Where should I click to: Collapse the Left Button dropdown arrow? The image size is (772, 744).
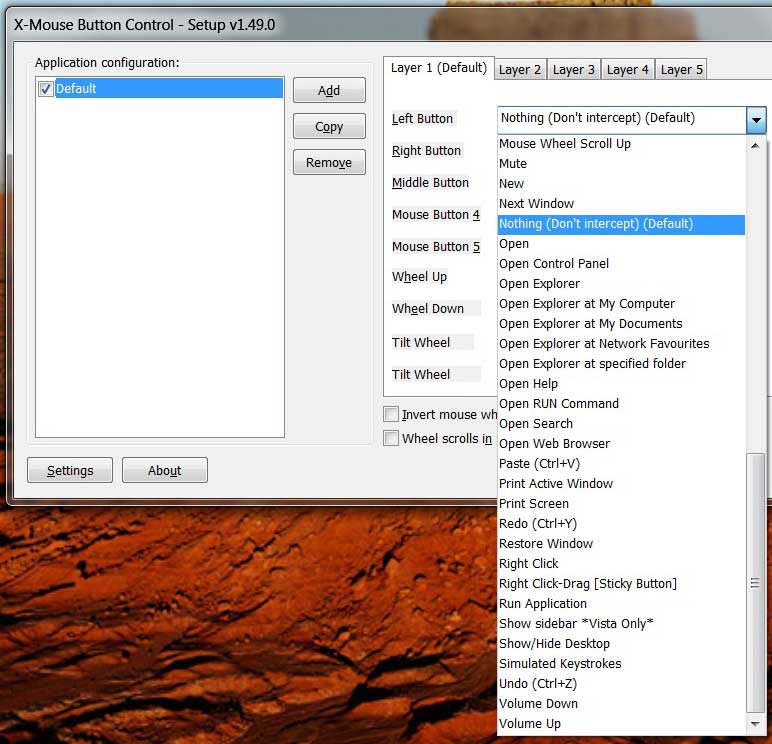pyautogui.click(x=755, y=119)
